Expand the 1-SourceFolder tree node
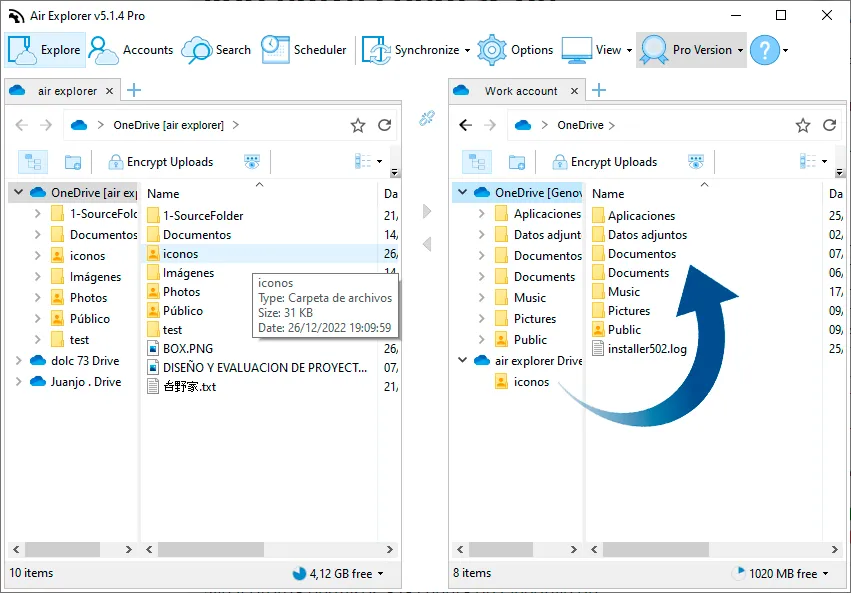This screenshot has width=851, height=593. click(37, 213)
